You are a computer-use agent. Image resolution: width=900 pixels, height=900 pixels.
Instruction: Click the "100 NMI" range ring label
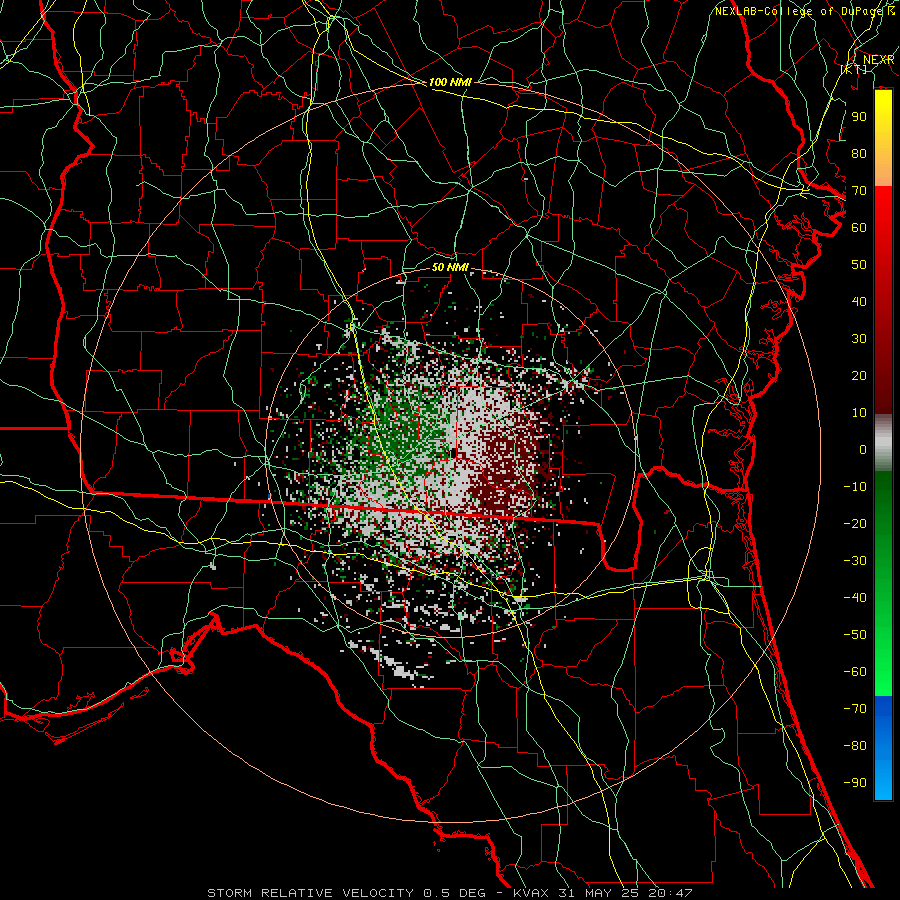(450, 82)
